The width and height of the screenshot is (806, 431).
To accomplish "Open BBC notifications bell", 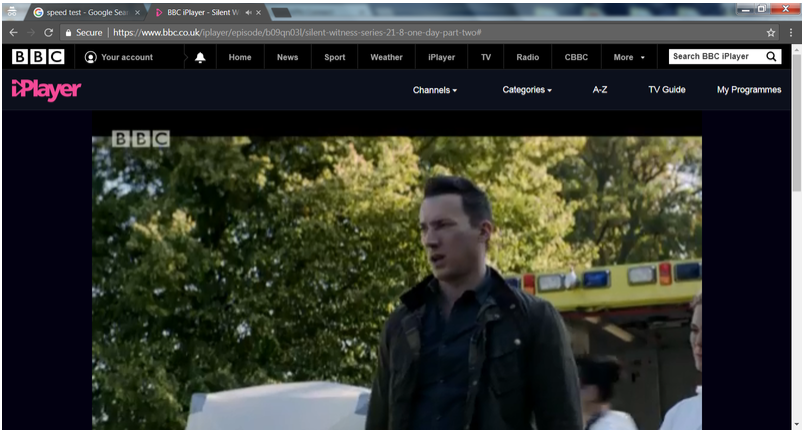I will [200, 57].
